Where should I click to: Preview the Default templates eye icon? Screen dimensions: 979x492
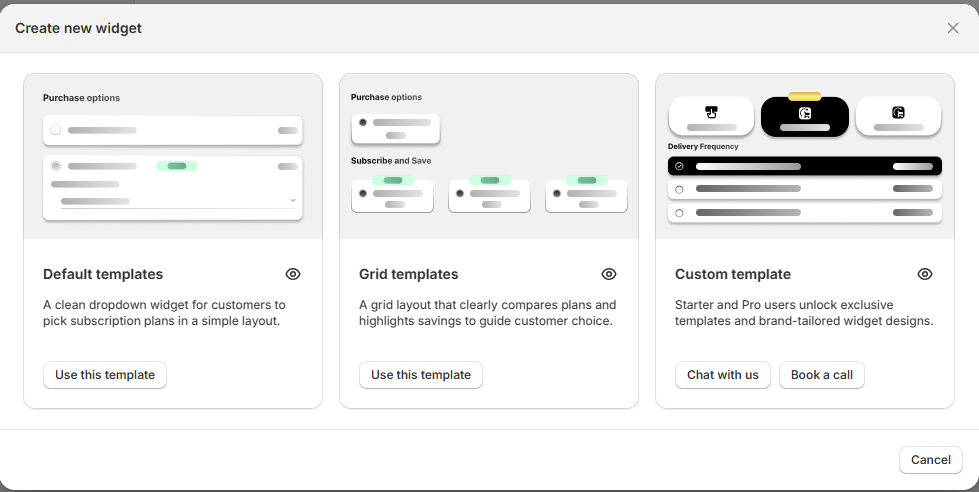point(293,274)
